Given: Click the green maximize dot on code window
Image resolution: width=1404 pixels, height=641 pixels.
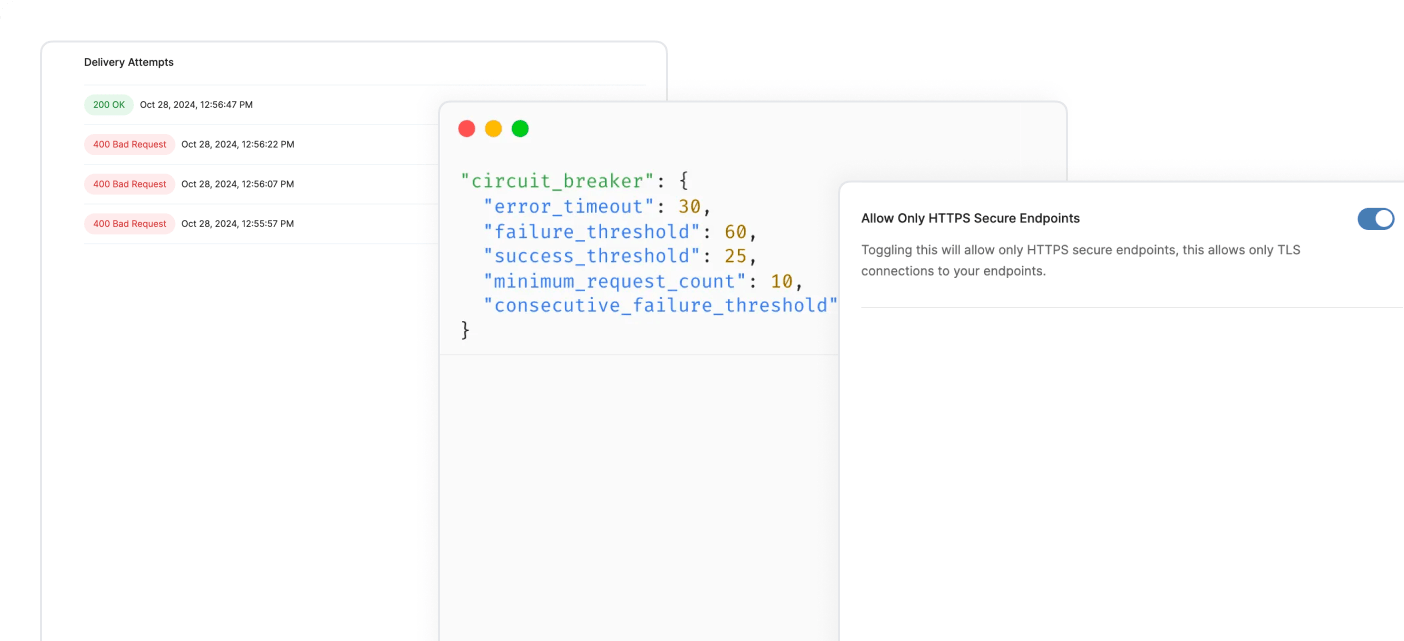Looking at the screenshot, I should [520, 128].
